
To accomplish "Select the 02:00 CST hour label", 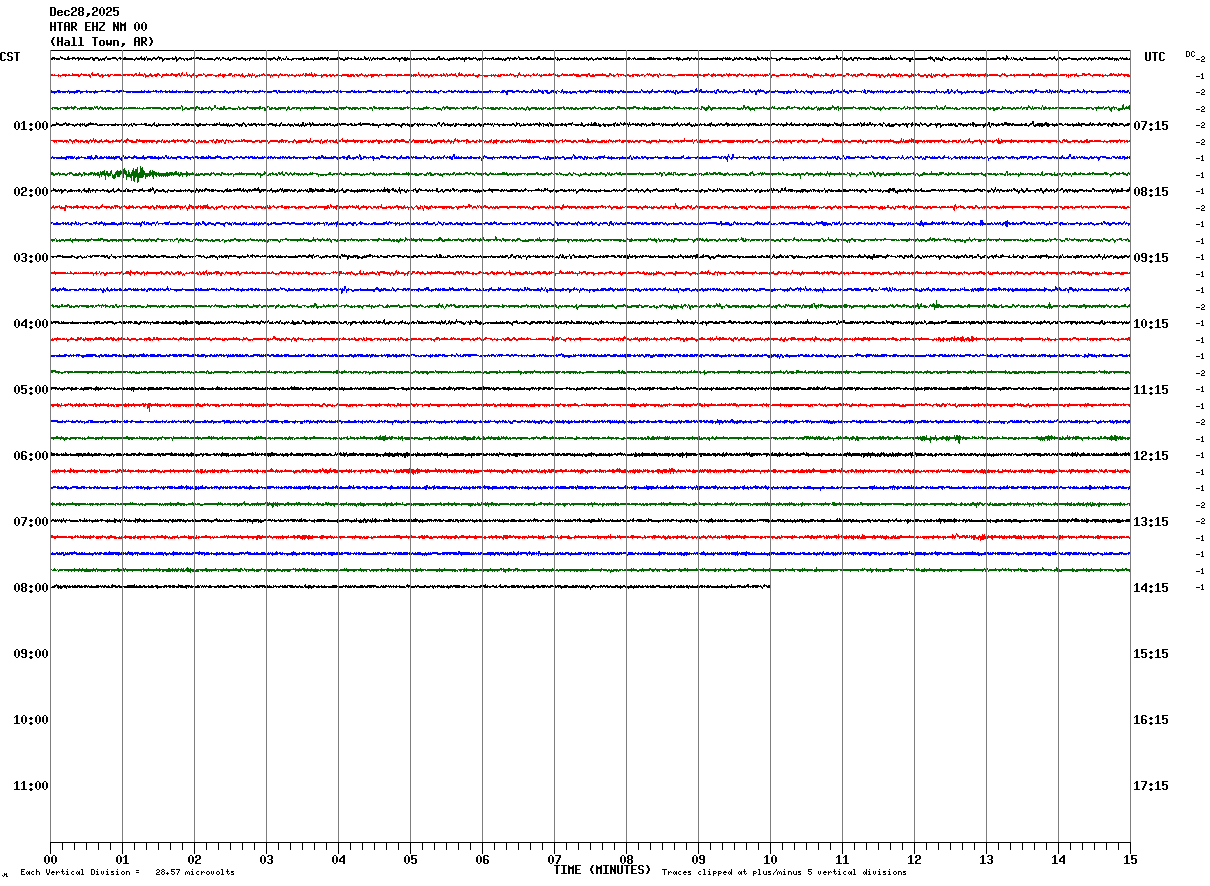I will [31, 192].
